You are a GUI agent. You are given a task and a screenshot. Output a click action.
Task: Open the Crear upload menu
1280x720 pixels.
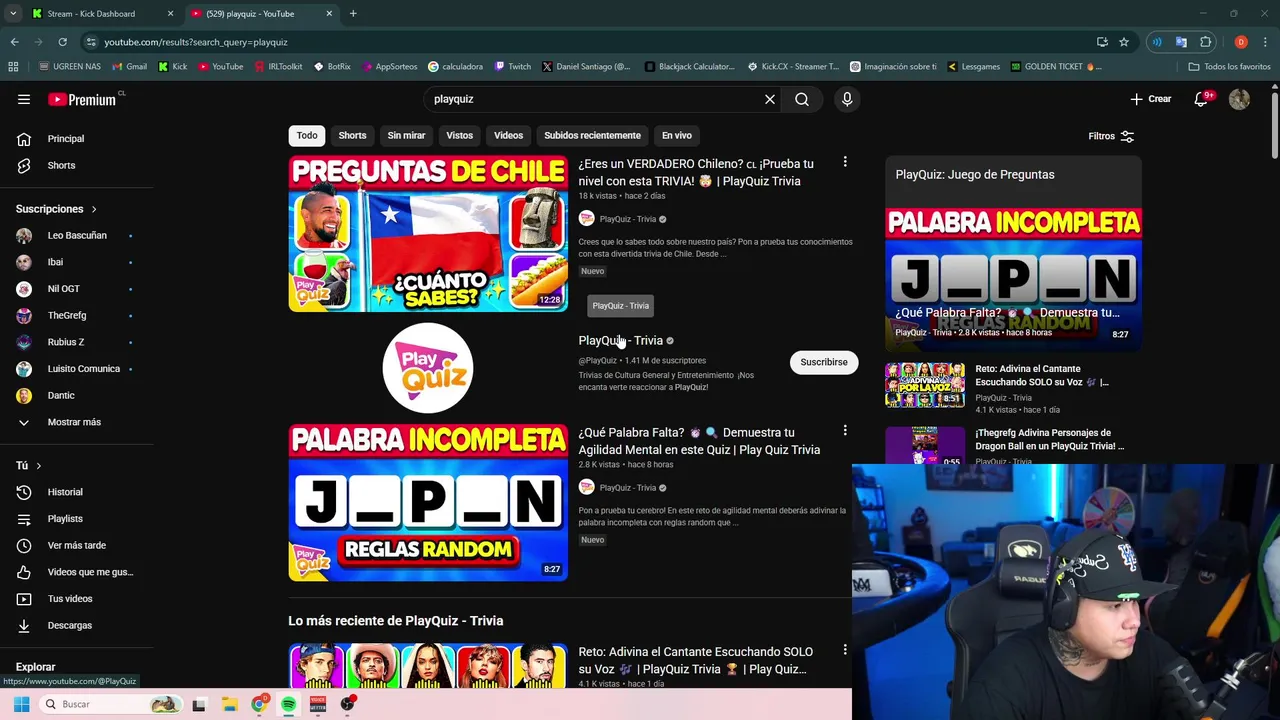1151,99
